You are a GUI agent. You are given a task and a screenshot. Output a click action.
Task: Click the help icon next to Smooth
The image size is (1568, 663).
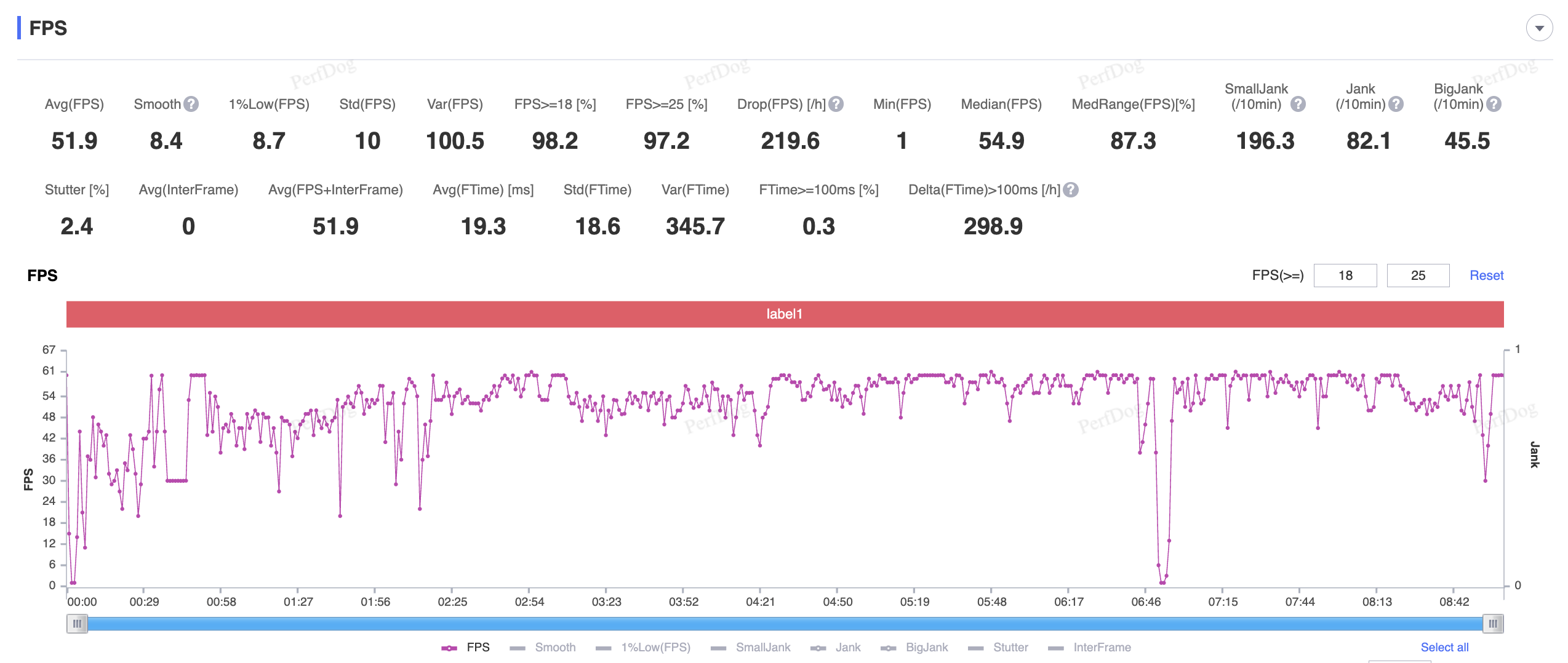(191, 104)
